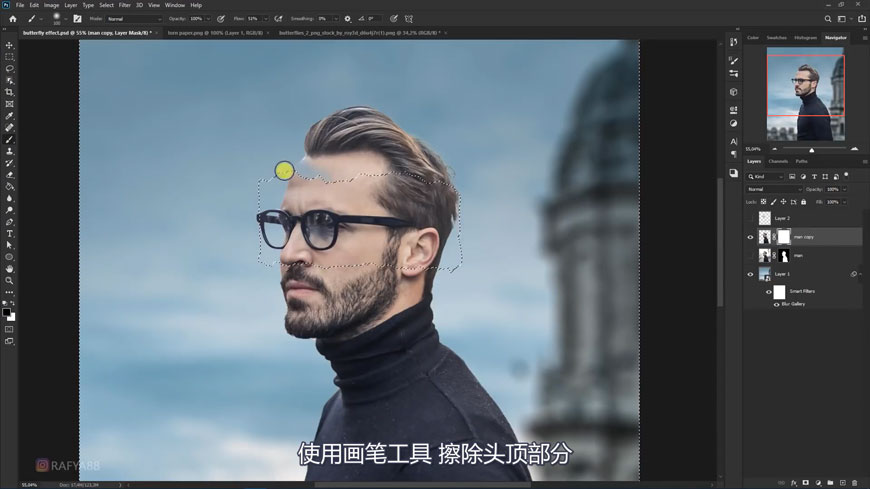The width and height of the screenshot is (870, 489).
Task: Click the lock all layer icon
Action: [x=803, y=202]
